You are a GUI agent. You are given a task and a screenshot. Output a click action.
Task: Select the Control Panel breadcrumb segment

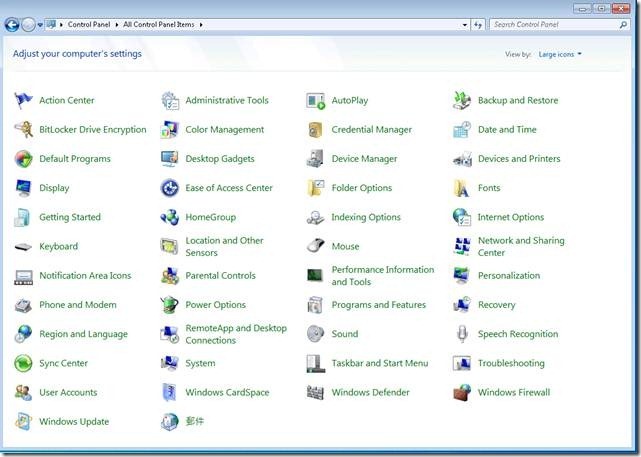click(x=89, y=25)
